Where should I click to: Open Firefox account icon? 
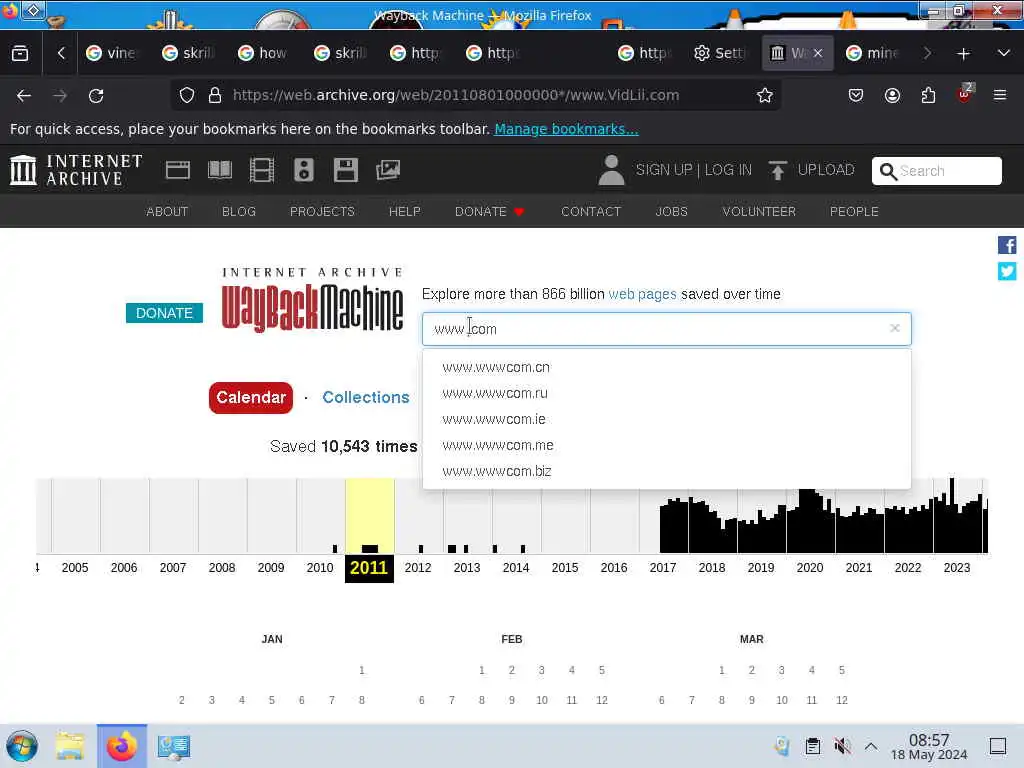click(x=892, y=95)
